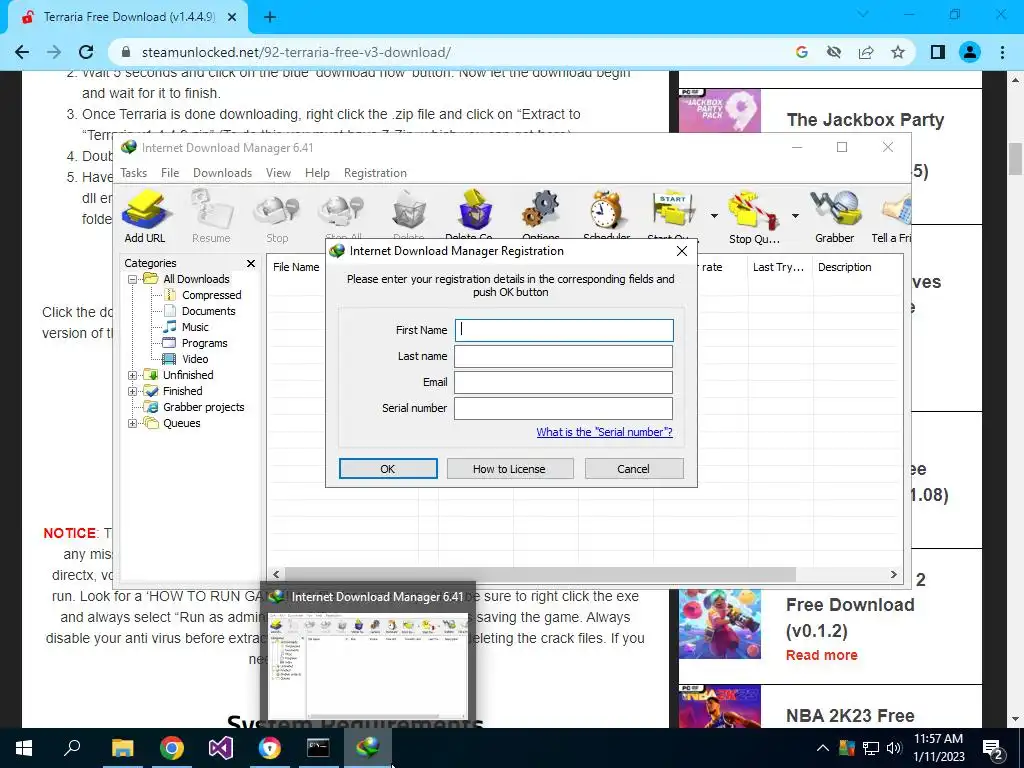The height and width of the screenshot is (768, 1024).
Task: Open the Downloads menu
Action: point(222,173)
